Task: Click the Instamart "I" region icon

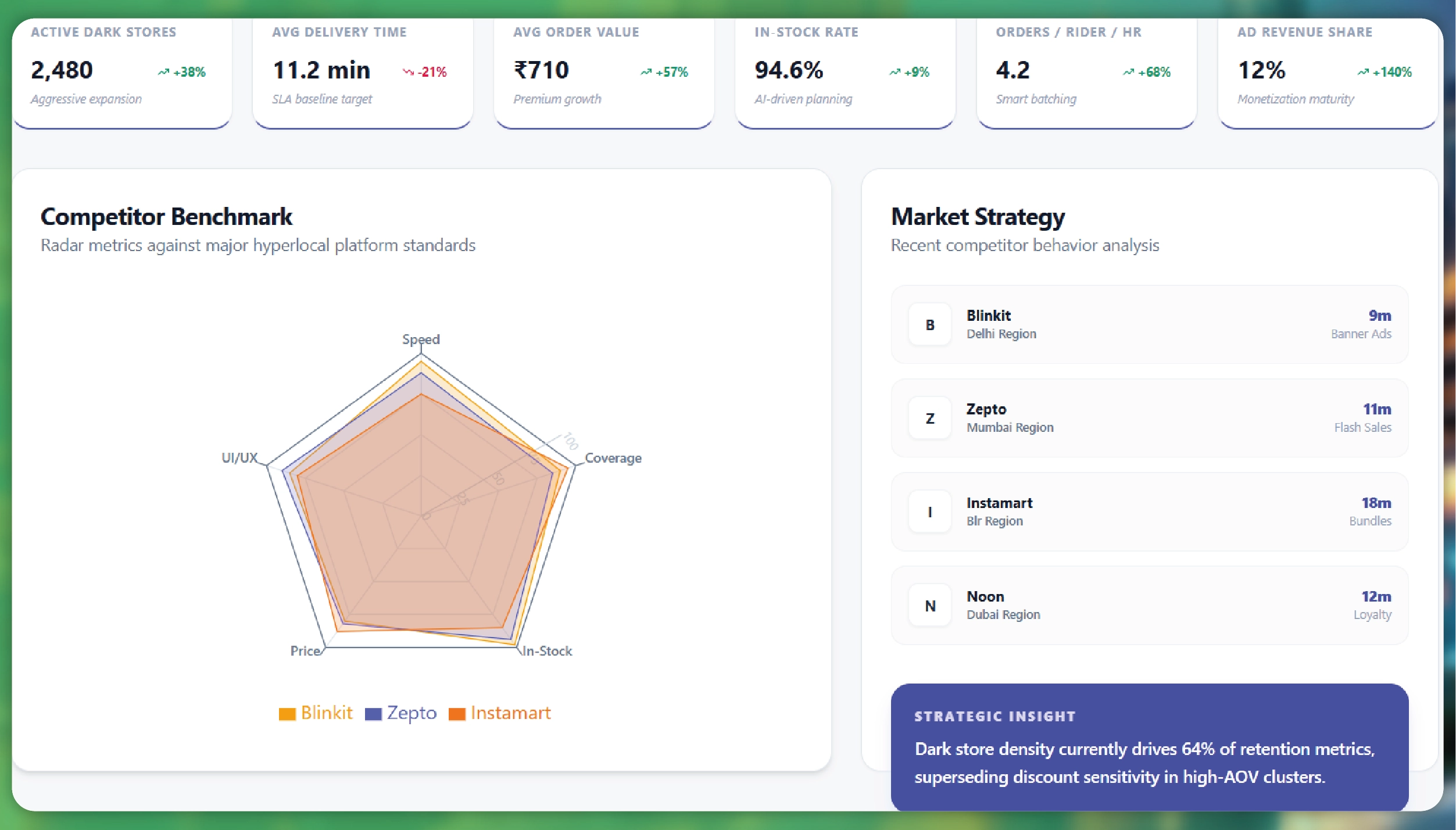Action: [930, 512]
